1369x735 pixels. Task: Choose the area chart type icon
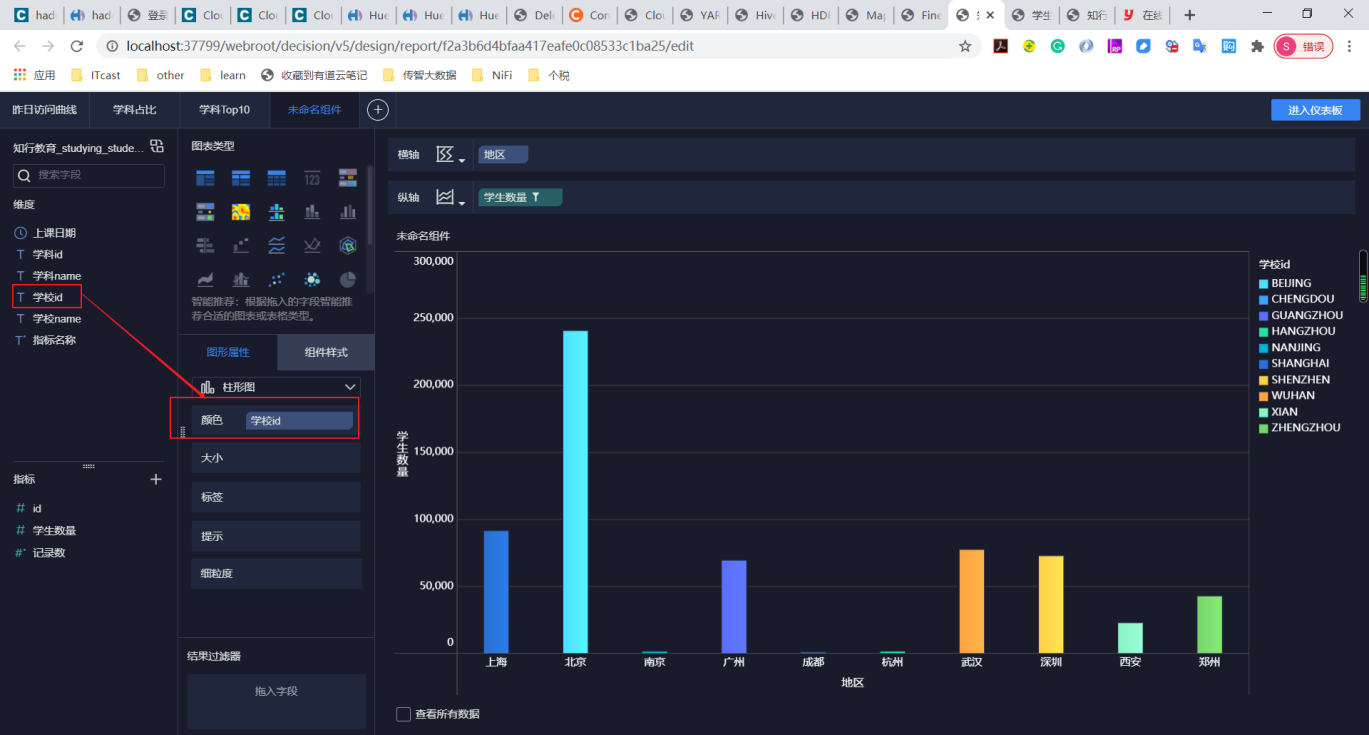[x=205, y=279]
